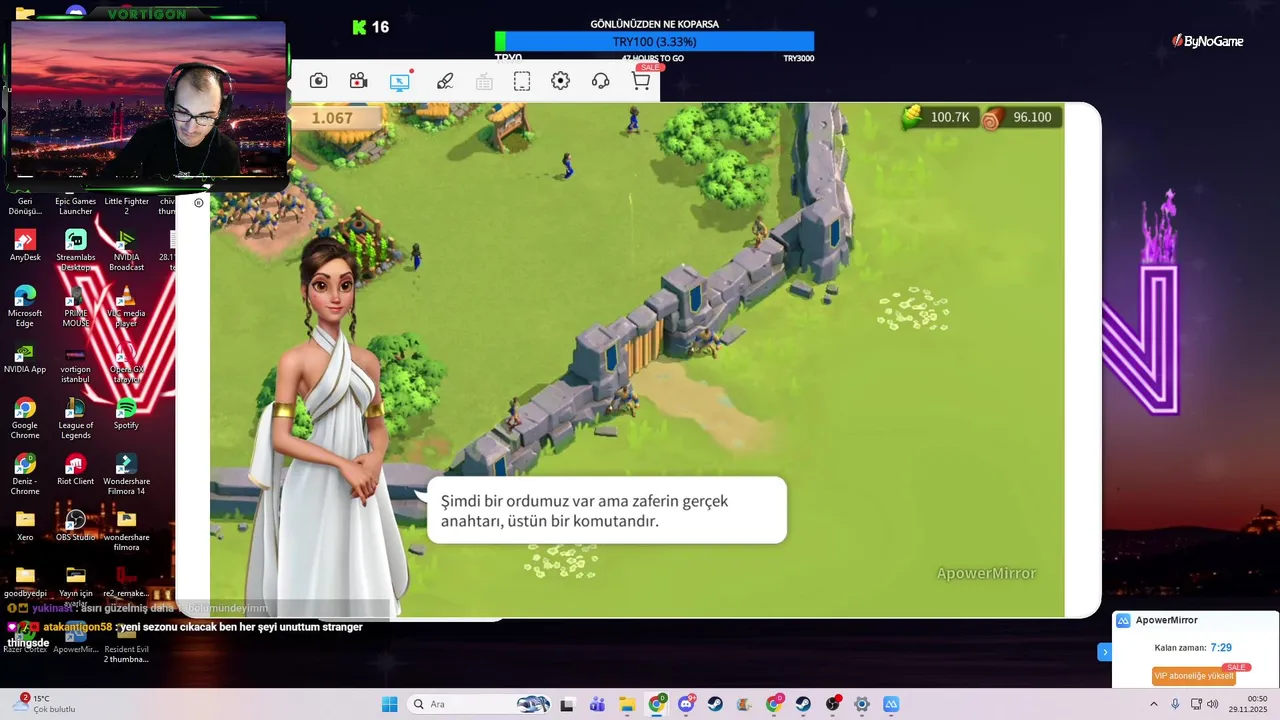This screenshot has width=1280, height=720.
Task: Open ApowerMirror taskbar icon
Action: 891,704
